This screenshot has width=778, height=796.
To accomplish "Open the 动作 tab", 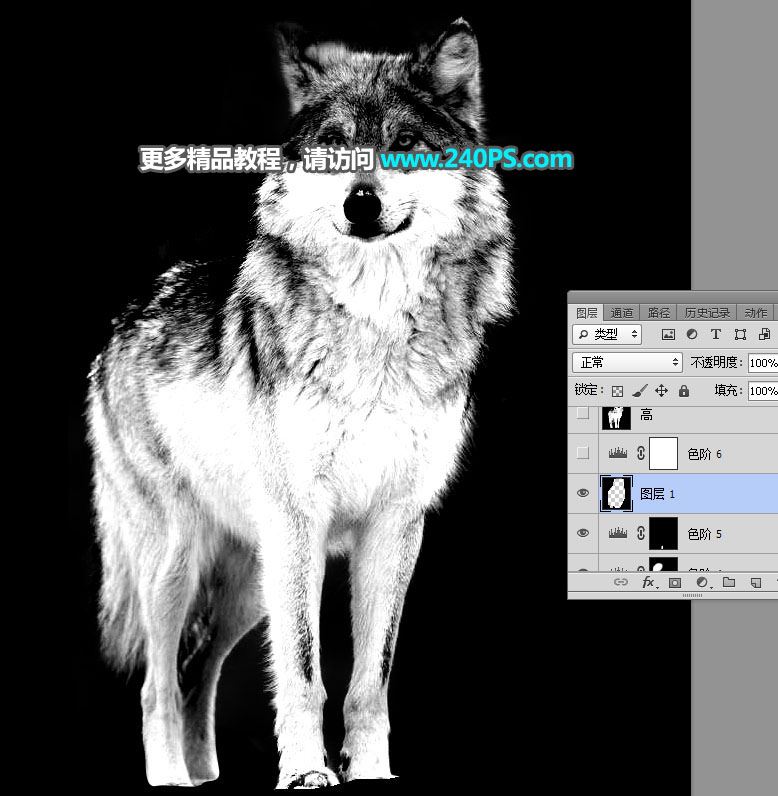I will click(x=755, y=313).
